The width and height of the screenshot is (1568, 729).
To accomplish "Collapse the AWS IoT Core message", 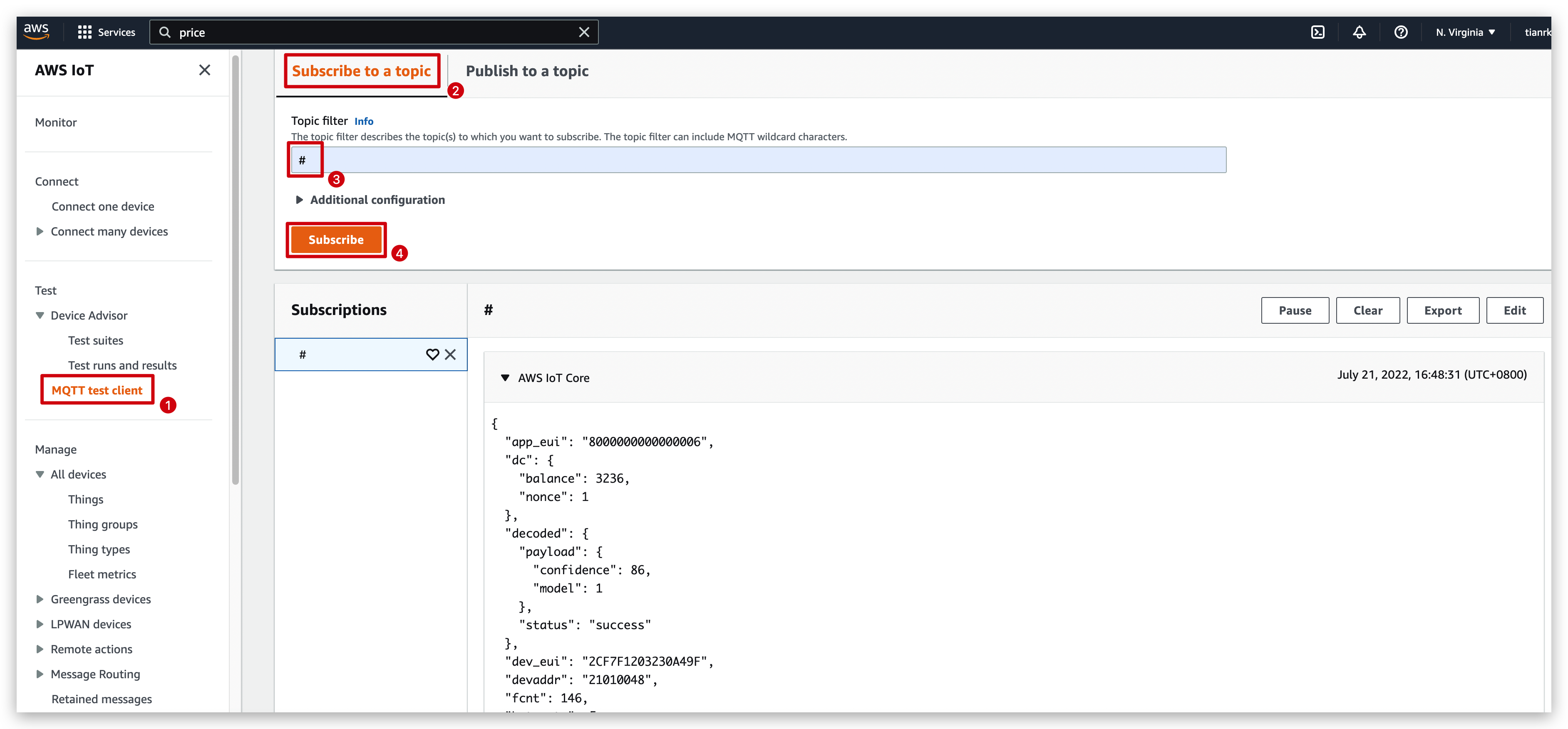I will [x=505, y=378].
